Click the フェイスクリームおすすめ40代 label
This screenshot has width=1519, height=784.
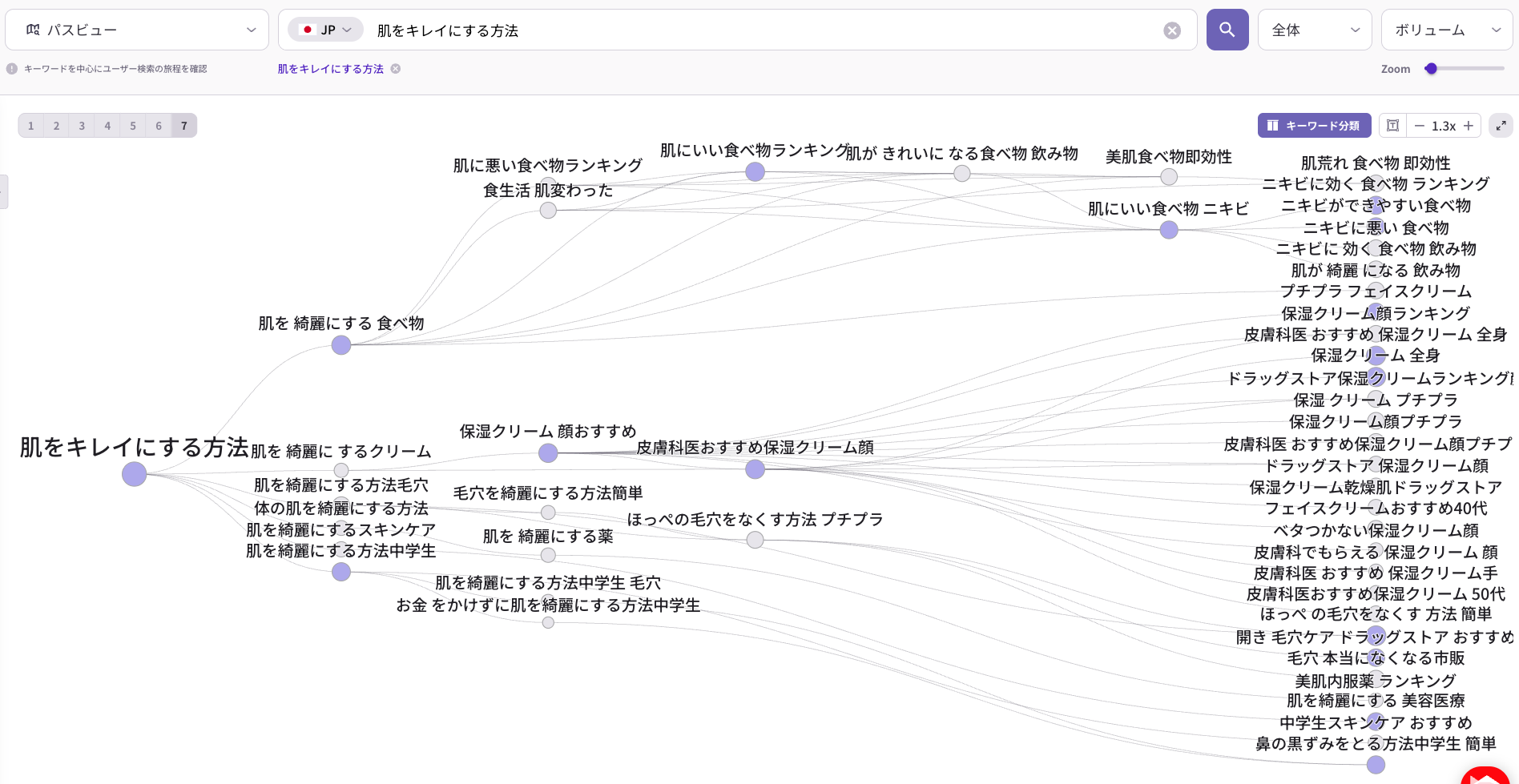(1376, 508)
